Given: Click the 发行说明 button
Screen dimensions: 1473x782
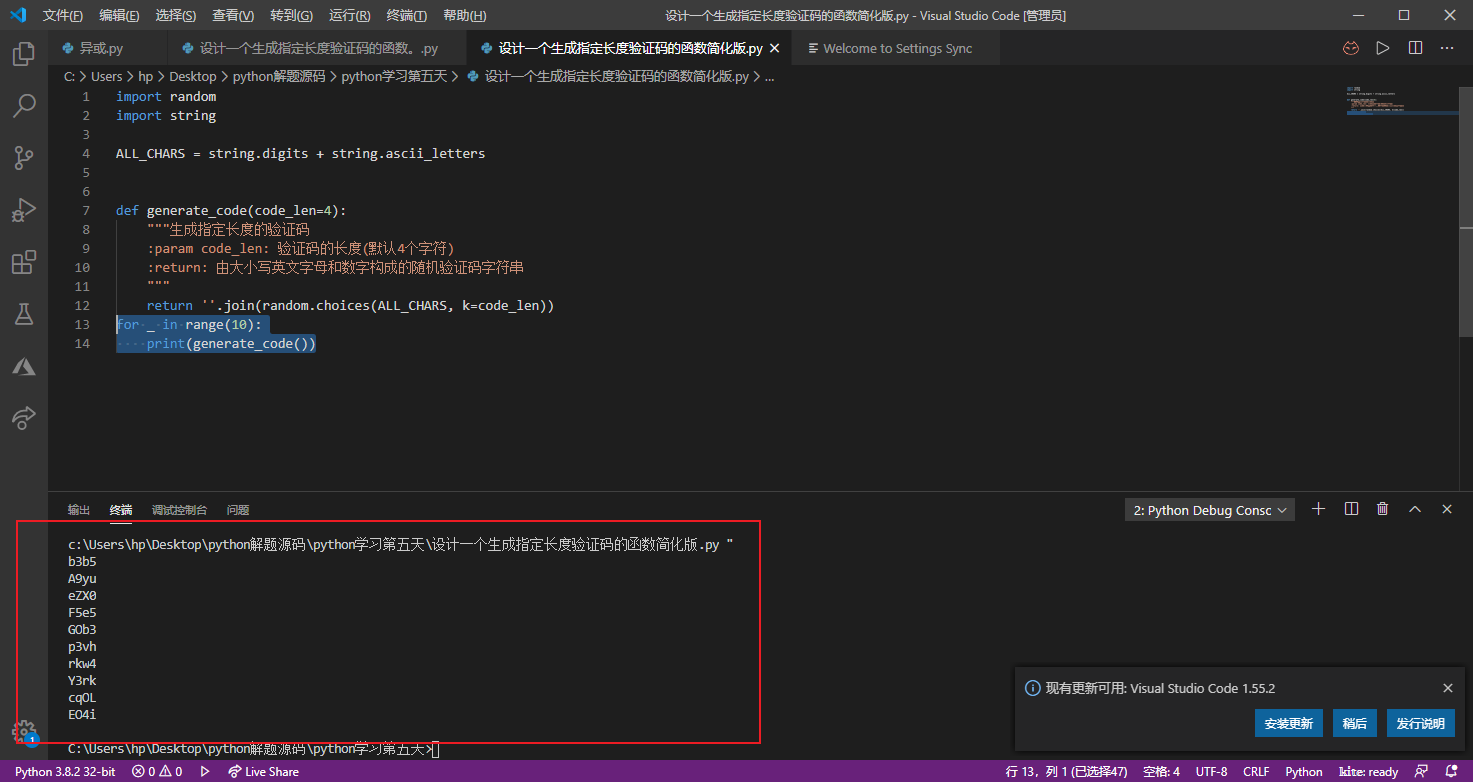Looking at the screenshot, I should [x=1420, y=723].
